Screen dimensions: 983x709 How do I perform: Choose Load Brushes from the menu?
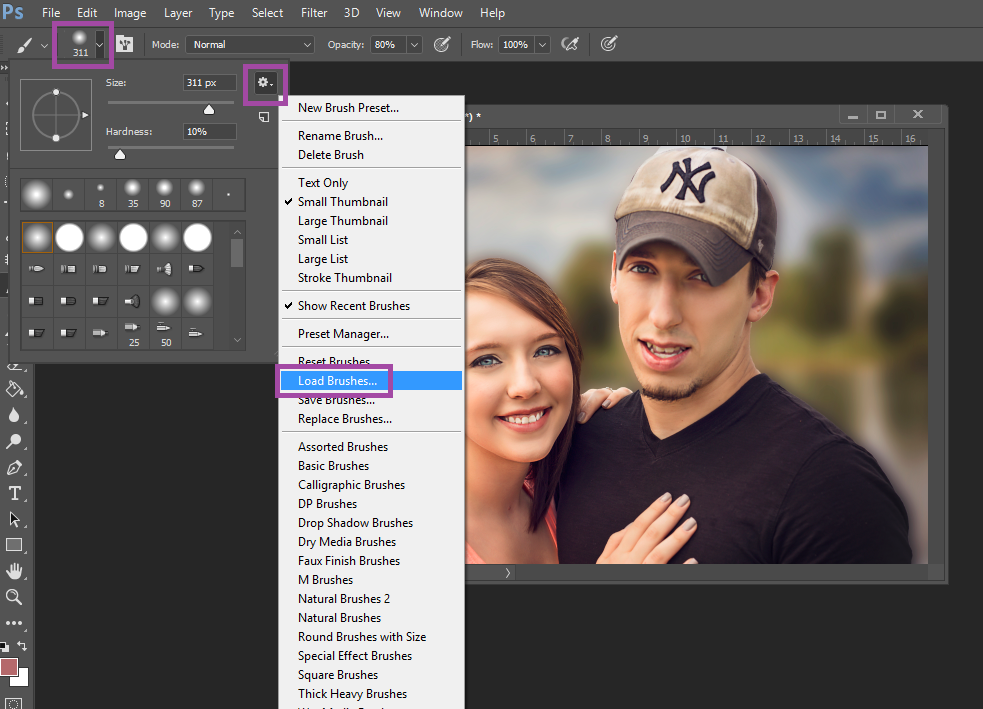[x=337, y=381]
